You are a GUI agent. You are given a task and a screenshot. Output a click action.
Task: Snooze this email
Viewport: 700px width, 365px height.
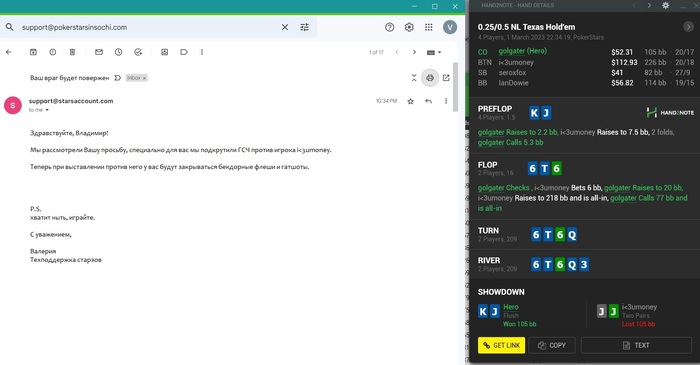[x=118, y=52]
